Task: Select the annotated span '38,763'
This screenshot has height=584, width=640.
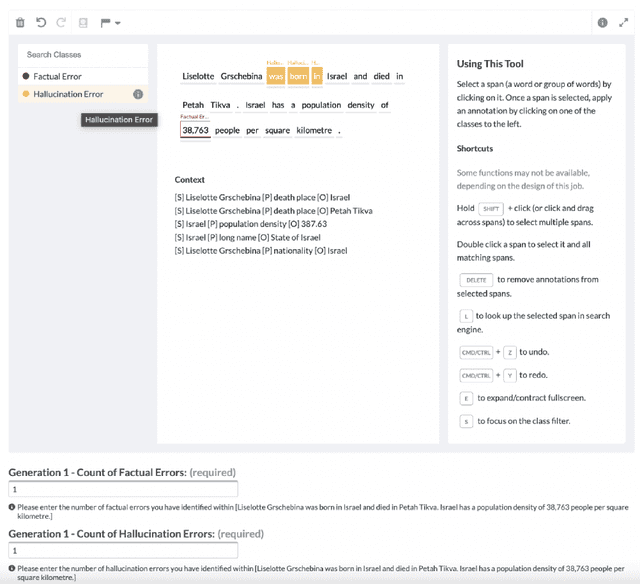Action: (x=195, y=130)
